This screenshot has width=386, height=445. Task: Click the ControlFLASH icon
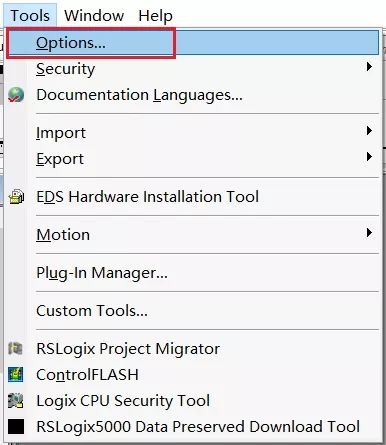(x=16, y=374)
